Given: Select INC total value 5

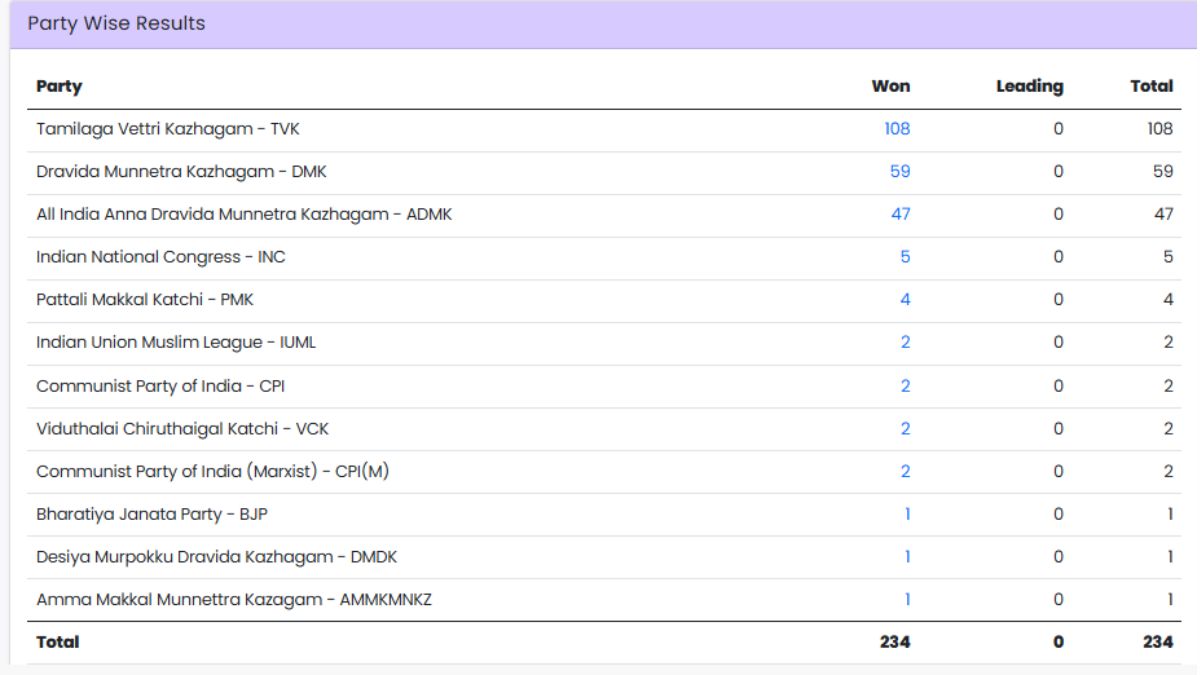Looking at the screenshot, I should [x=1168, y=257].
